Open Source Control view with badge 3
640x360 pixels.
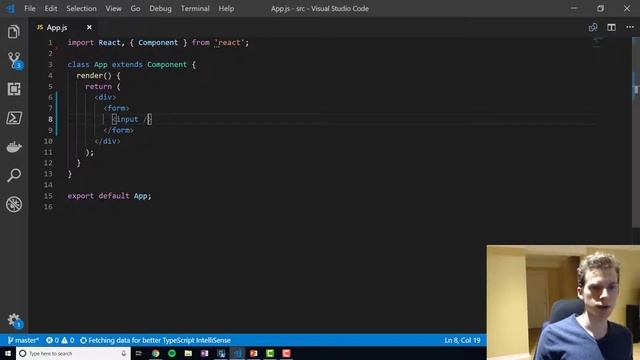pyautogui.click(x=15, y=60)
